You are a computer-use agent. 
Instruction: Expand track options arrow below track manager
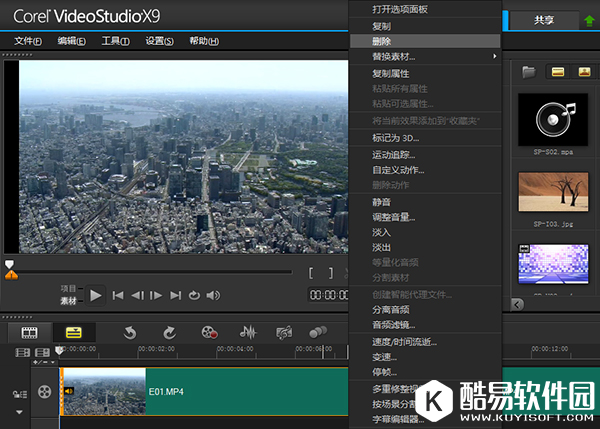point(18,411)
